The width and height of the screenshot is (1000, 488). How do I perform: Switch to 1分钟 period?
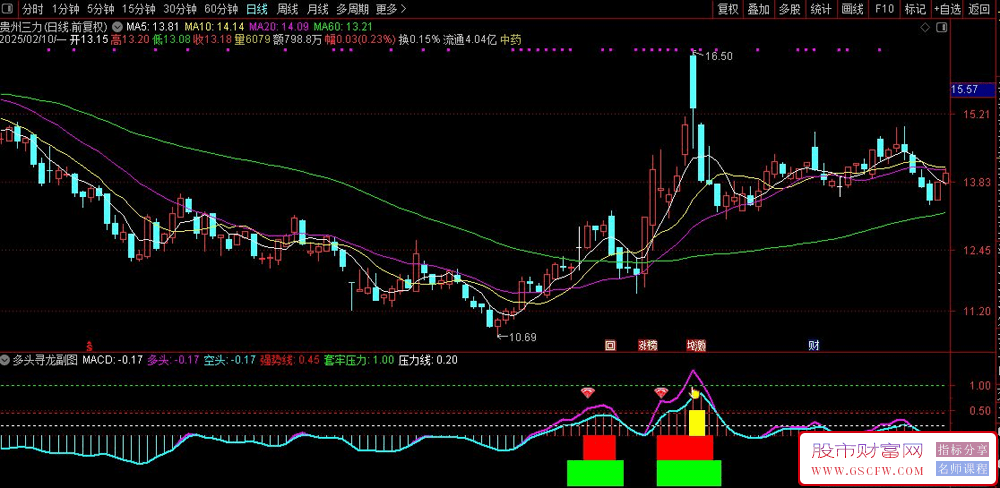point(64,9)
